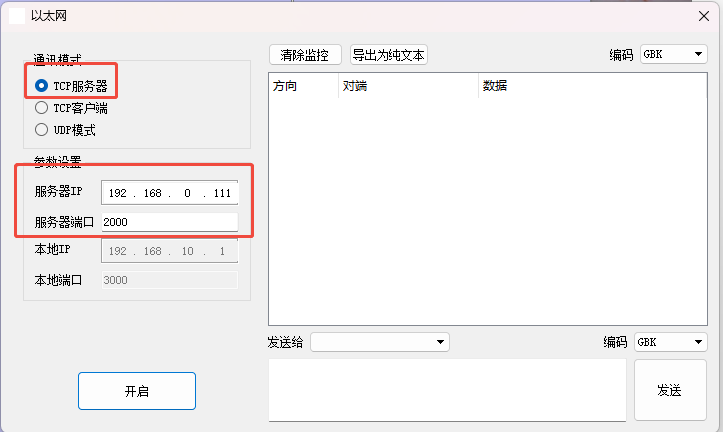Switch to UDP模式 radio option
The height and width of the screenshot is (432, 723).
42,129
